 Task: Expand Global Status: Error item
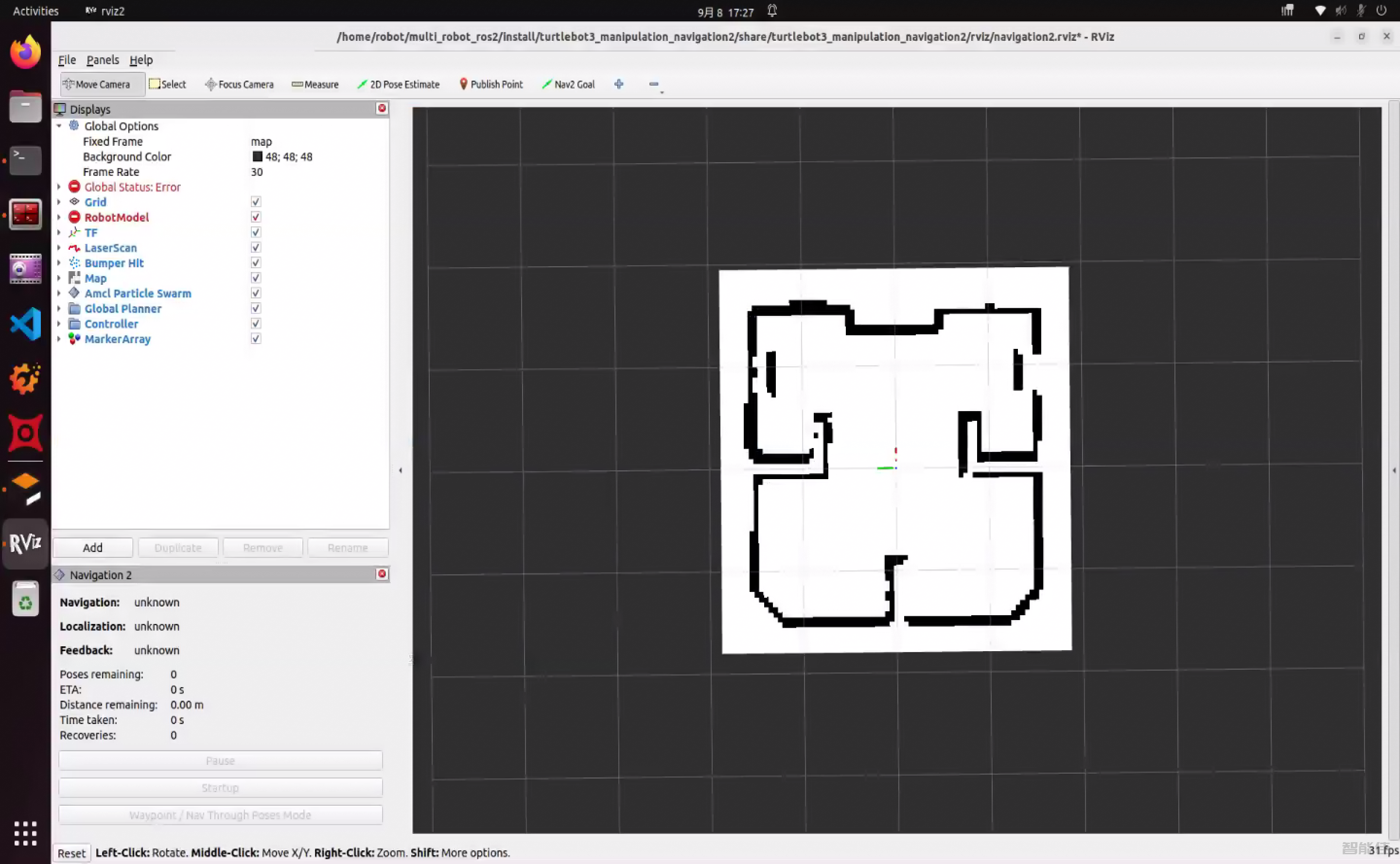59,187
